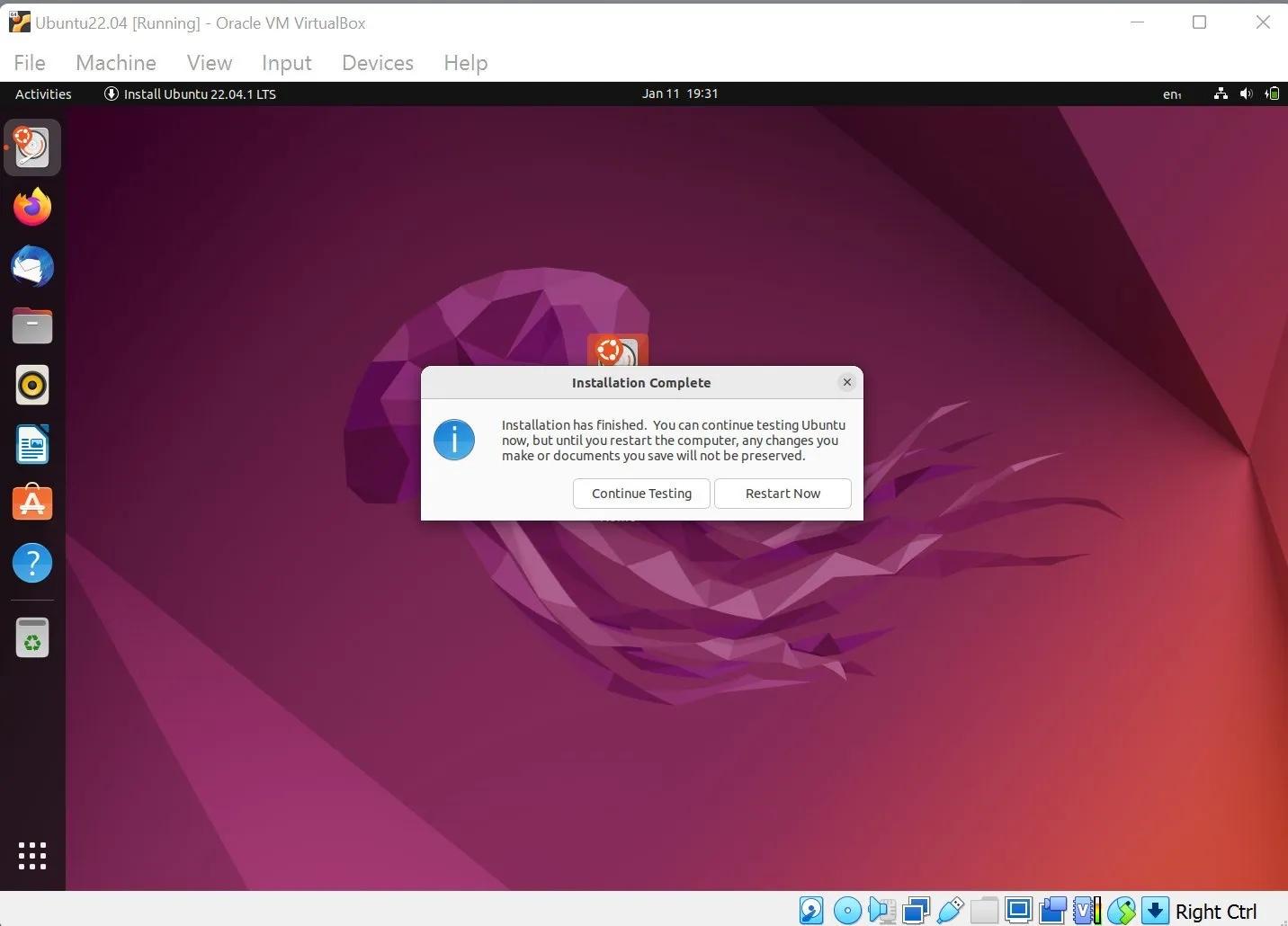
Task: Click the network icon in Ubuntu's top bar
Action: pos(1221,93)
